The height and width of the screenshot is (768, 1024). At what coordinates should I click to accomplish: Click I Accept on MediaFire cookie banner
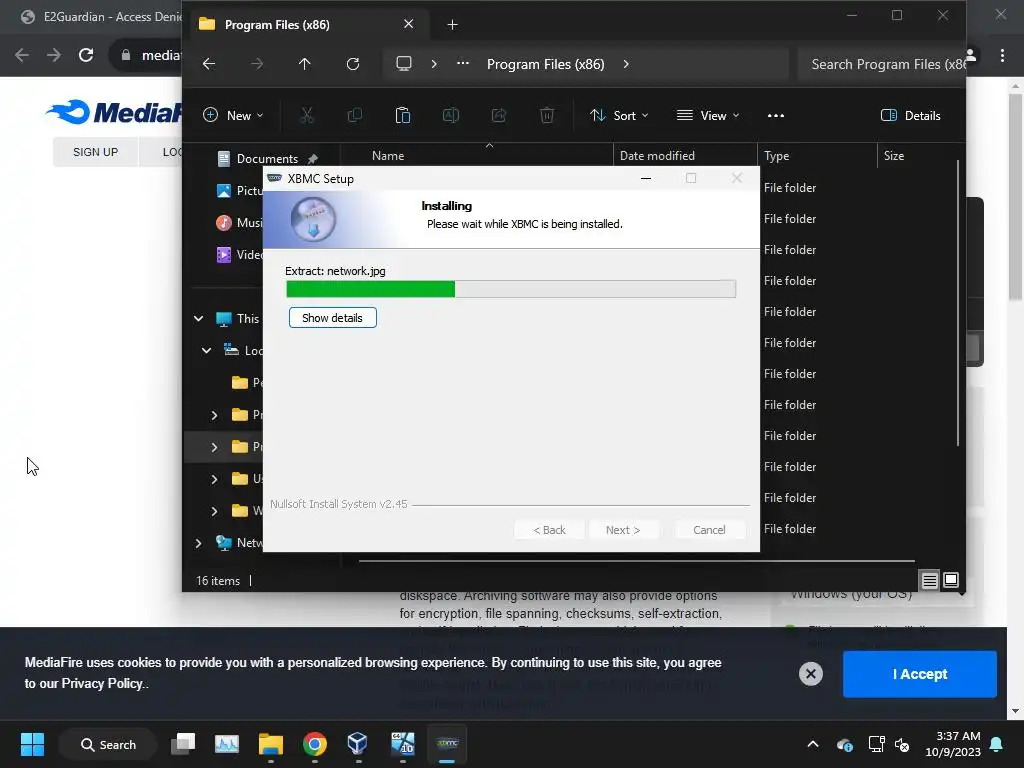(x=920, y=674)
